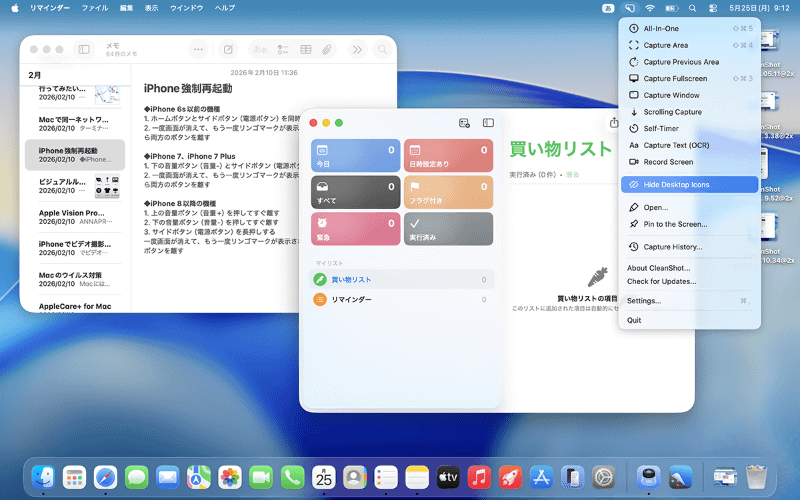800x500 pixels.
Task: Choose Open... in CleanShot menu
Action: tap(689, 208)
